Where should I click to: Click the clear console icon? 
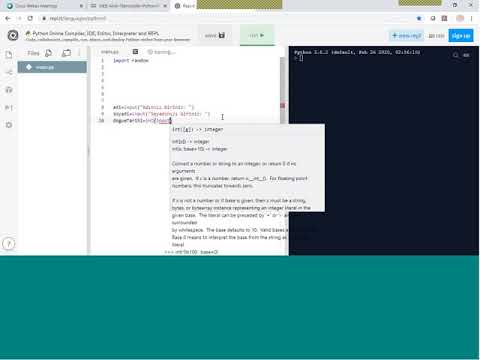[x=466, y=55]
